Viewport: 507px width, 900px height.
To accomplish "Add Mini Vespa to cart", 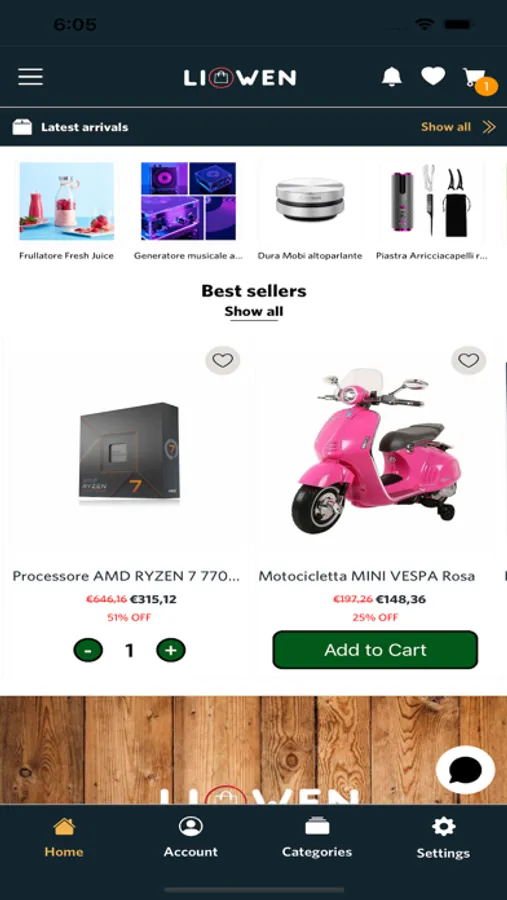I will pyautogui.click(x=375, y=650).
